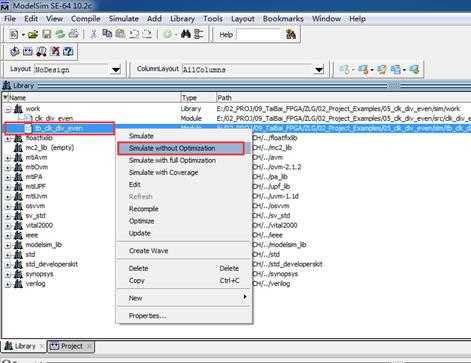Select Optimize in the context menu
This screenshot has height=363, width=471.
pos(184,221)
